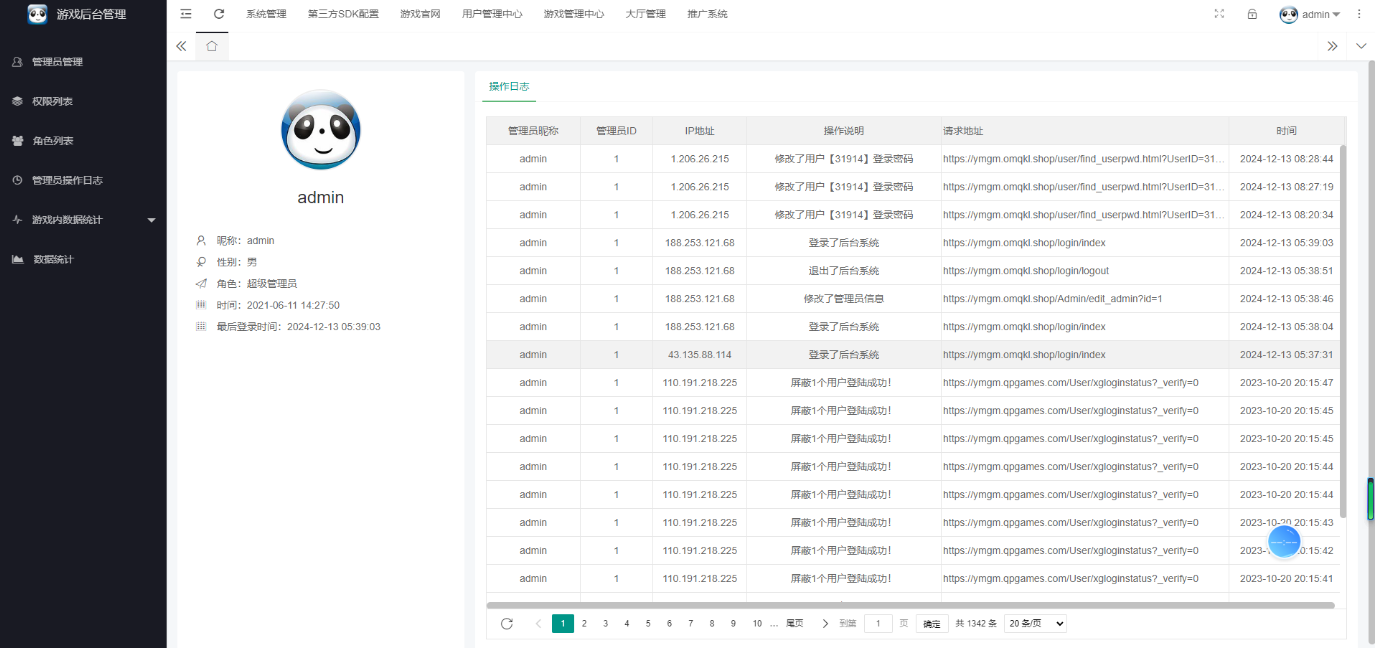Click the hamburger menu icon
1375x649 pixels.
click(185, 14)
